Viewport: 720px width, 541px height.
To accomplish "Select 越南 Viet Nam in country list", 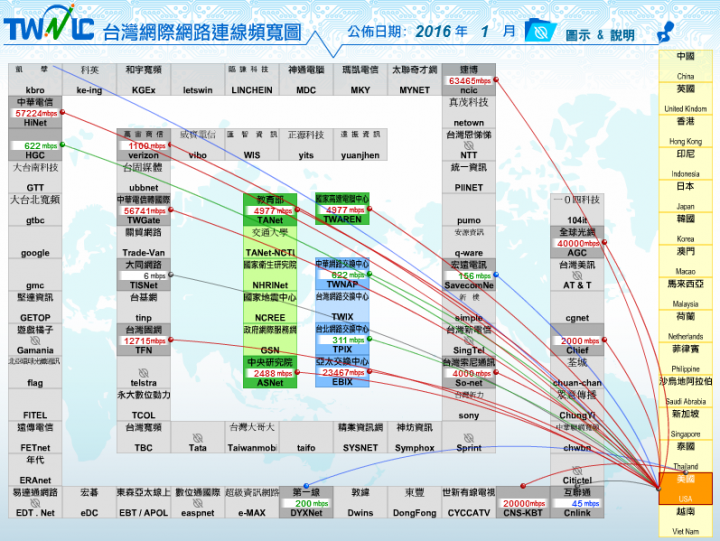I will tap(685, 521).
